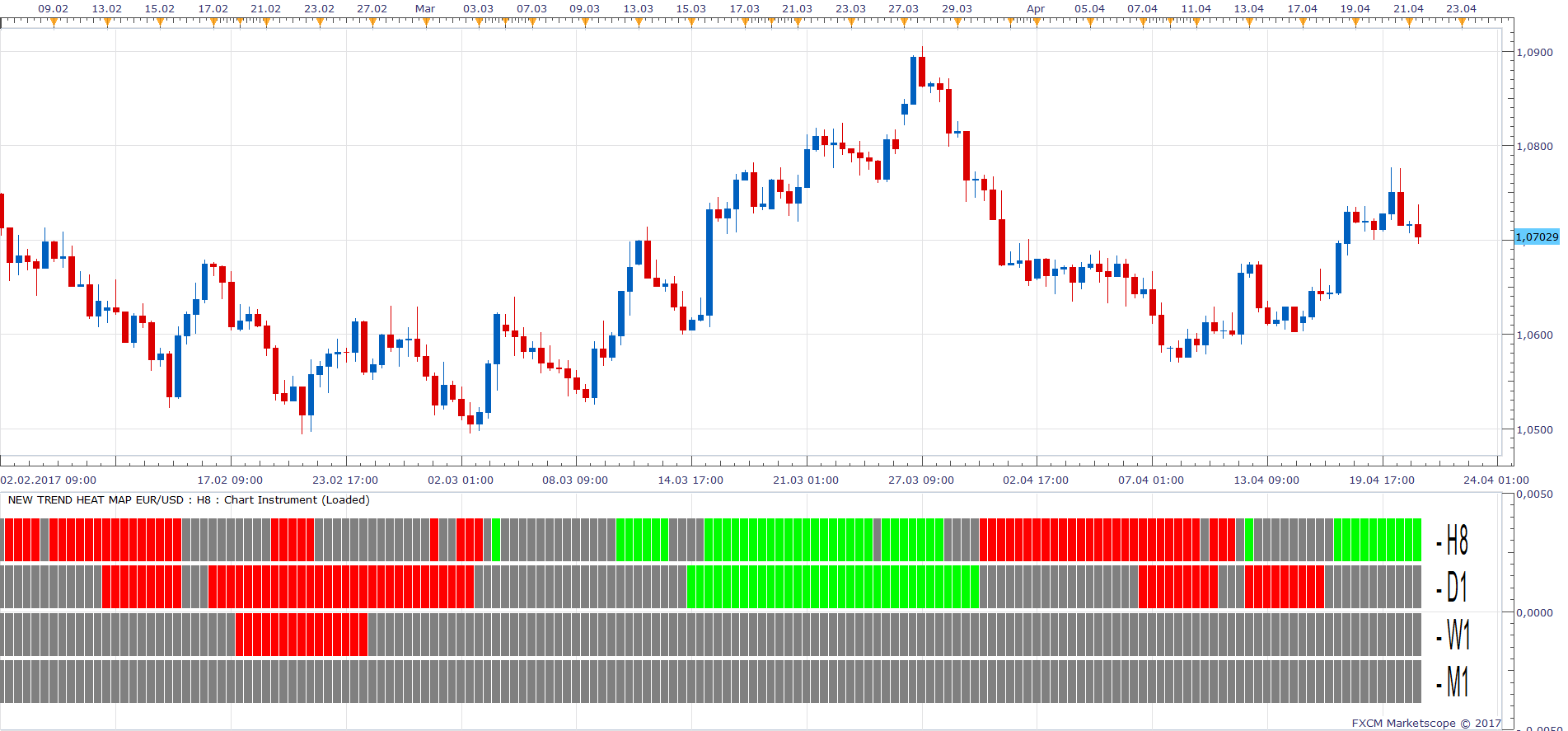Select the 11.04 date label on top axis

pyautogui.click(x=1196, y=8)
